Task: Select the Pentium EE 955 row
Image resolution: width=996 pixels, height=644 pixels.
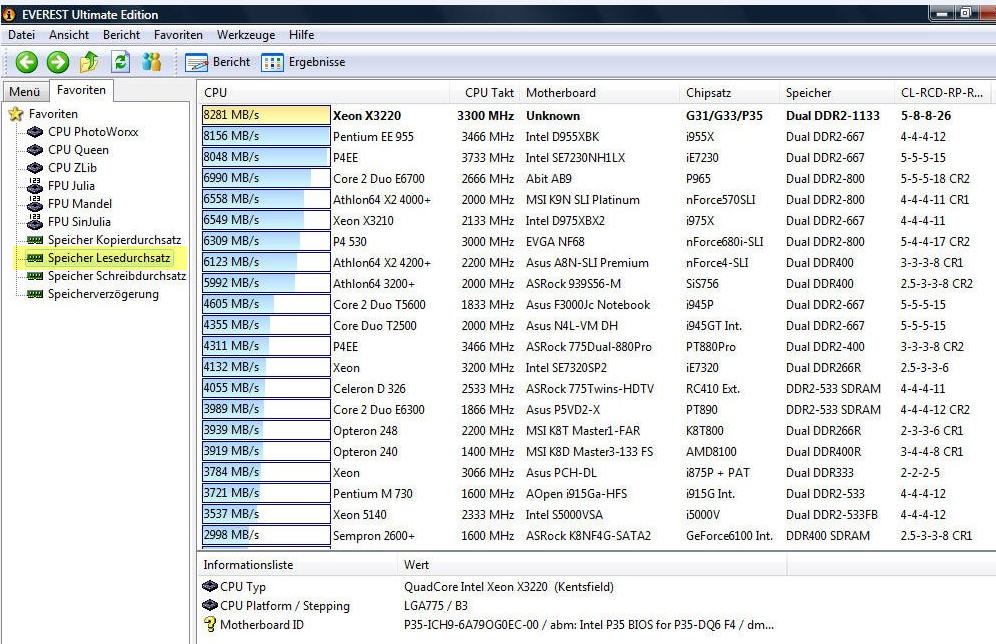Action: 597,137
